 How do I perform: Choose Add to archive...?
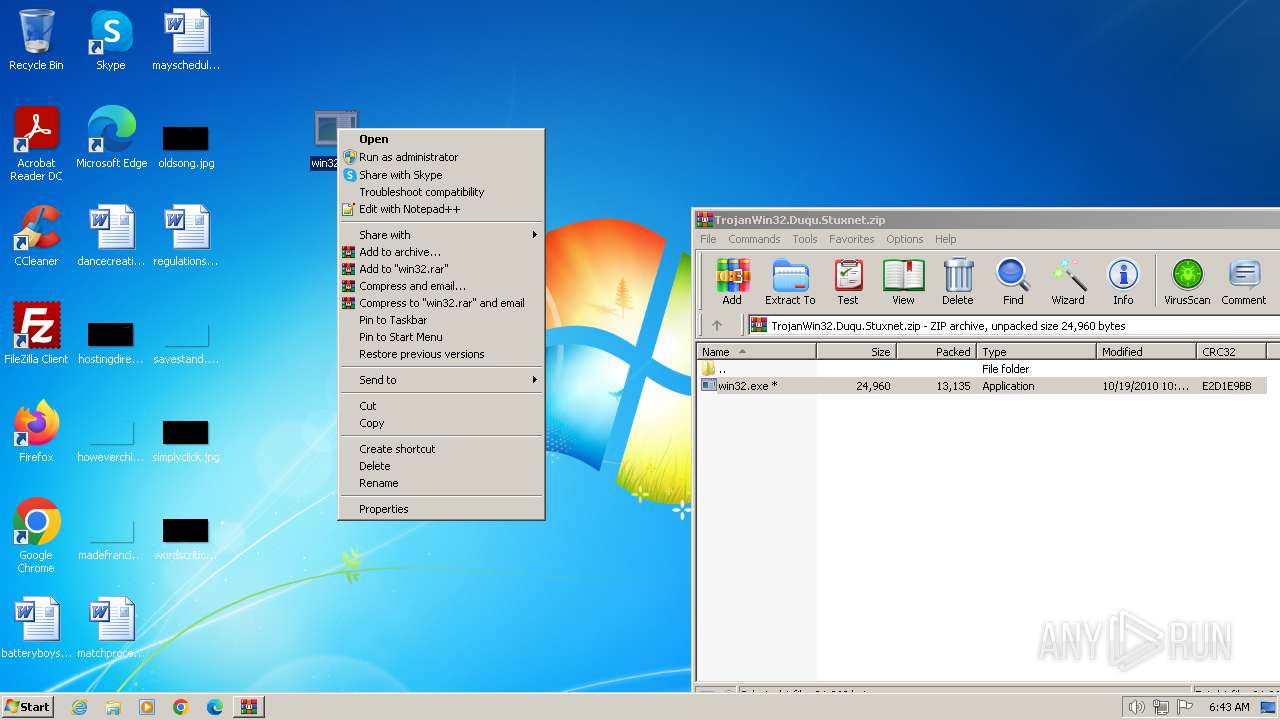tap(441, 252)
